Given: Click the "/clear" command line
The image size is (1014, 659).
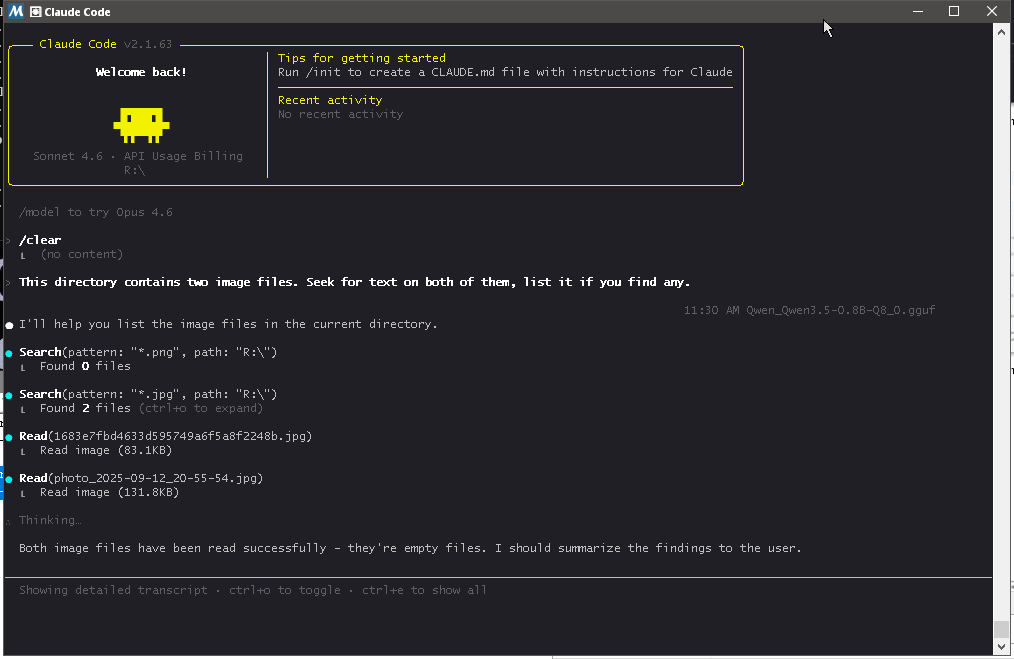Looking at the screenshot, I should coord(40,240).
